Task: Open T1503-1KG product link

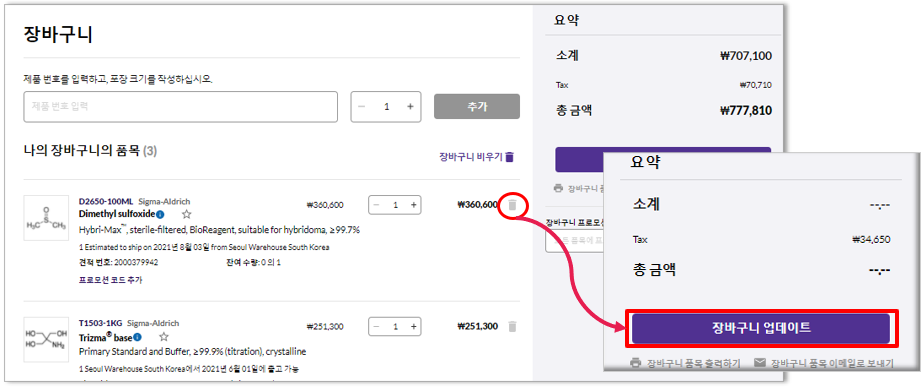Action: point(100,323)
